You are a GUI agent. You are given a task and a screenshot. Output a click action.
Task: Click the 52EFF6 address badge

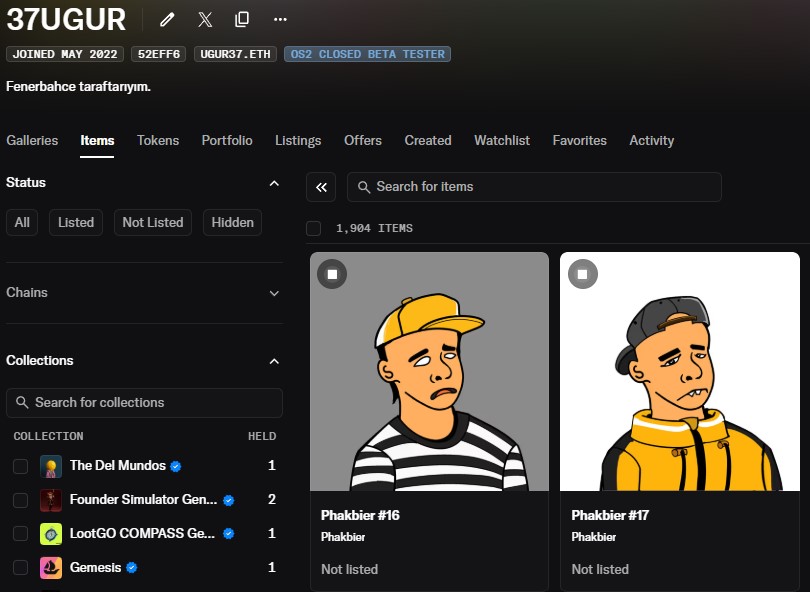click(x=159, y=54)
